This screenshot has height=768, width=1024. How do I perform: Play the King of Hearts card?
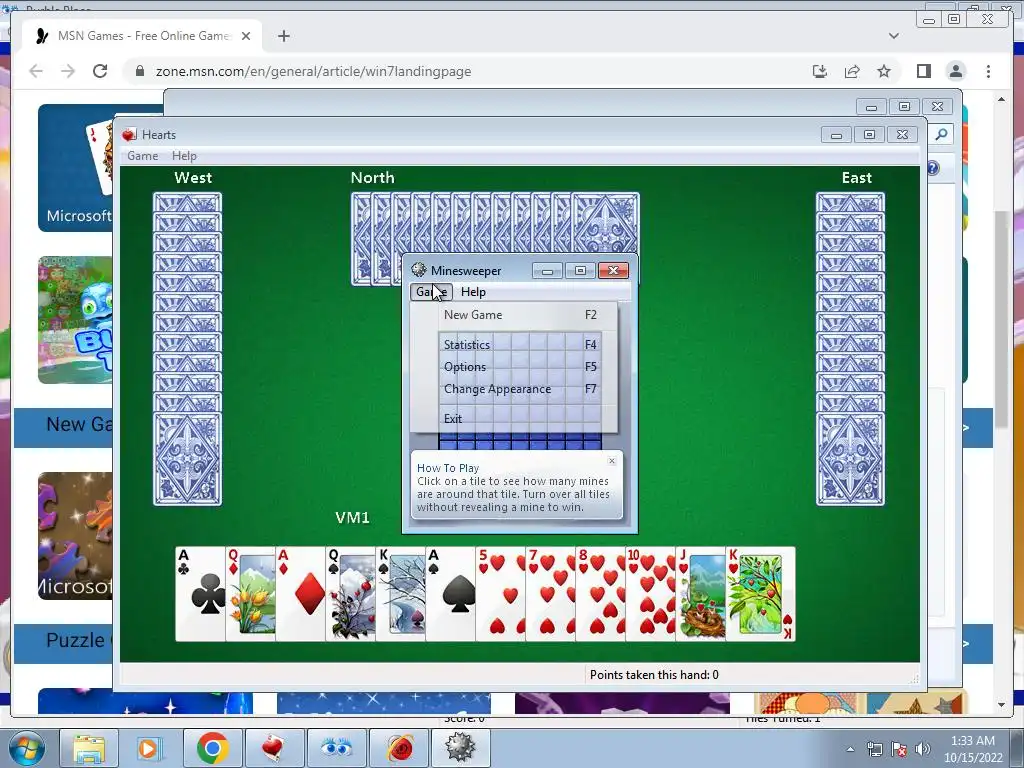point(761,594)
